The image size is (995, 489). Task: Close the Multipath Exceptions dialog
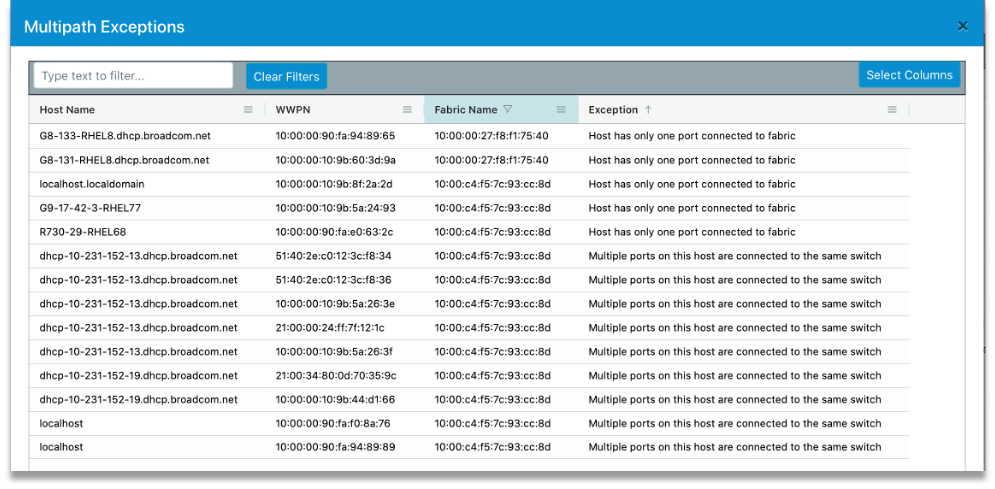click(x=963, y=26)
